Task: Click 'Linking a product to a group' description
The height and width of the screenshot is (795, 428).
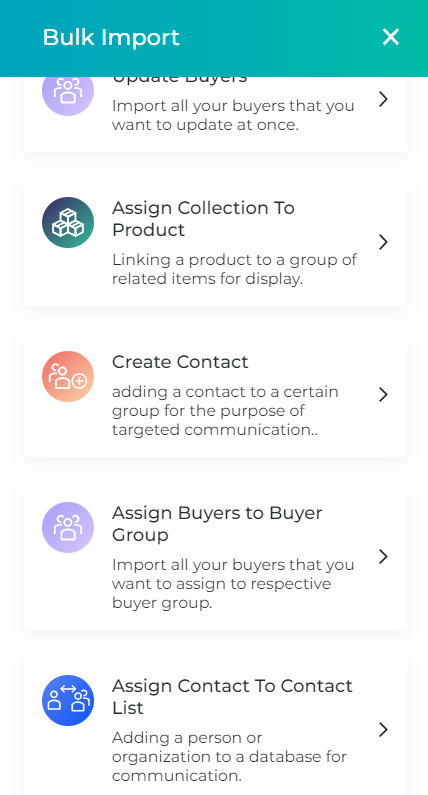Action: (x=234, y=269)
